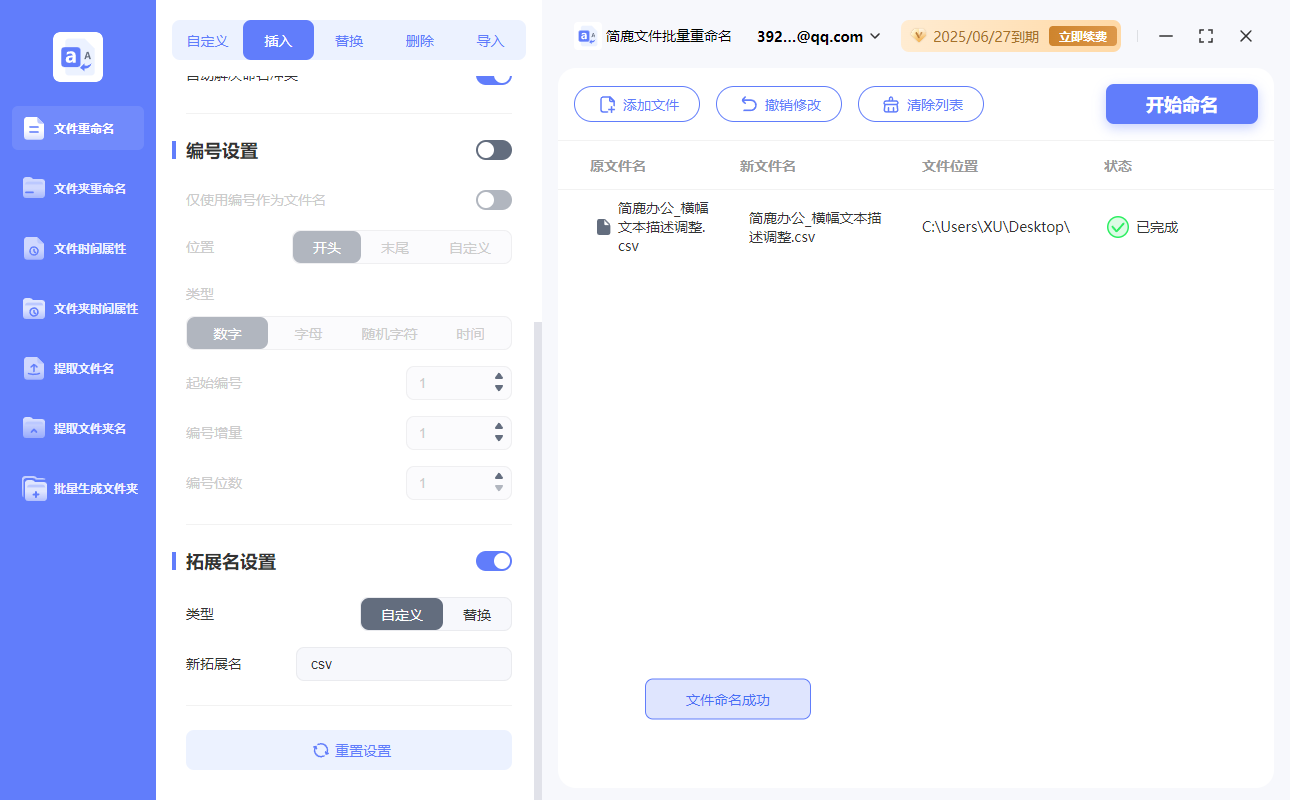The width and height of the screenshot is (1290, 800).
Task: Click the app logo at top left
Action: pos(77,57)
